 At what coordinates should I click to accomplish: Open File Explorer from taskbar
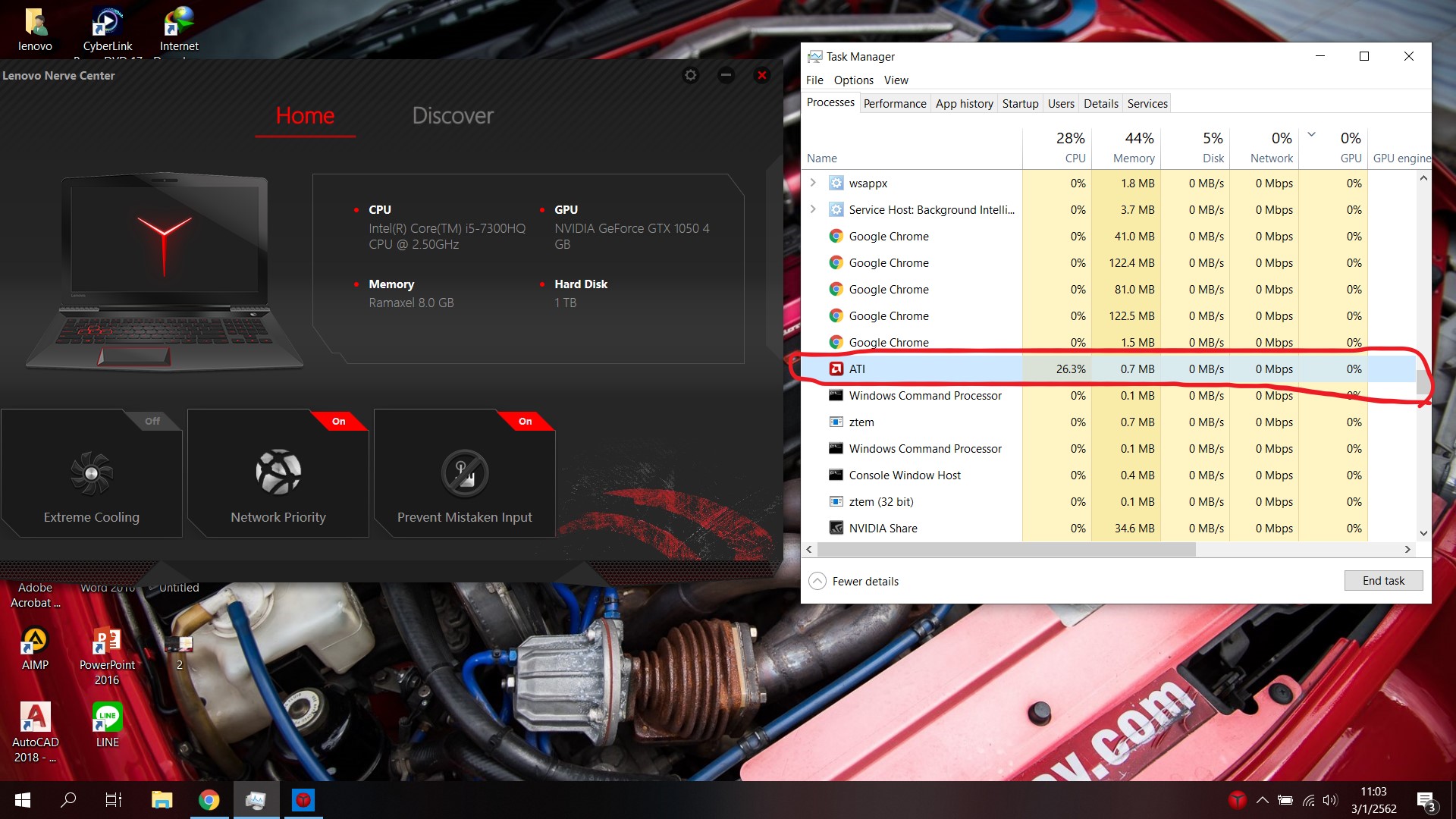[162, 800]
